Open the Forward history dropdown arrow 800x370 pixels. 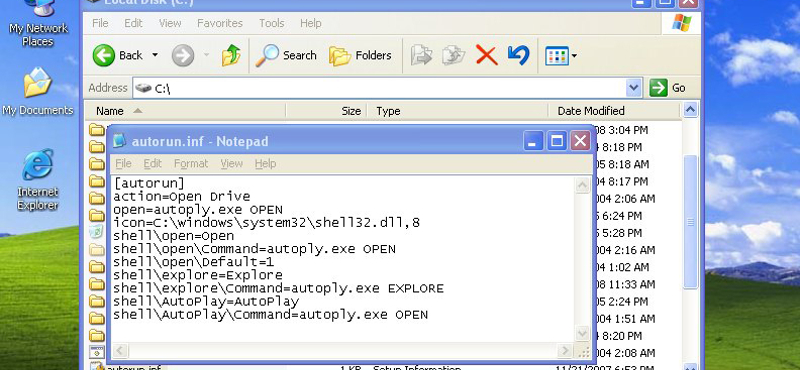click(x=206, y=55)
